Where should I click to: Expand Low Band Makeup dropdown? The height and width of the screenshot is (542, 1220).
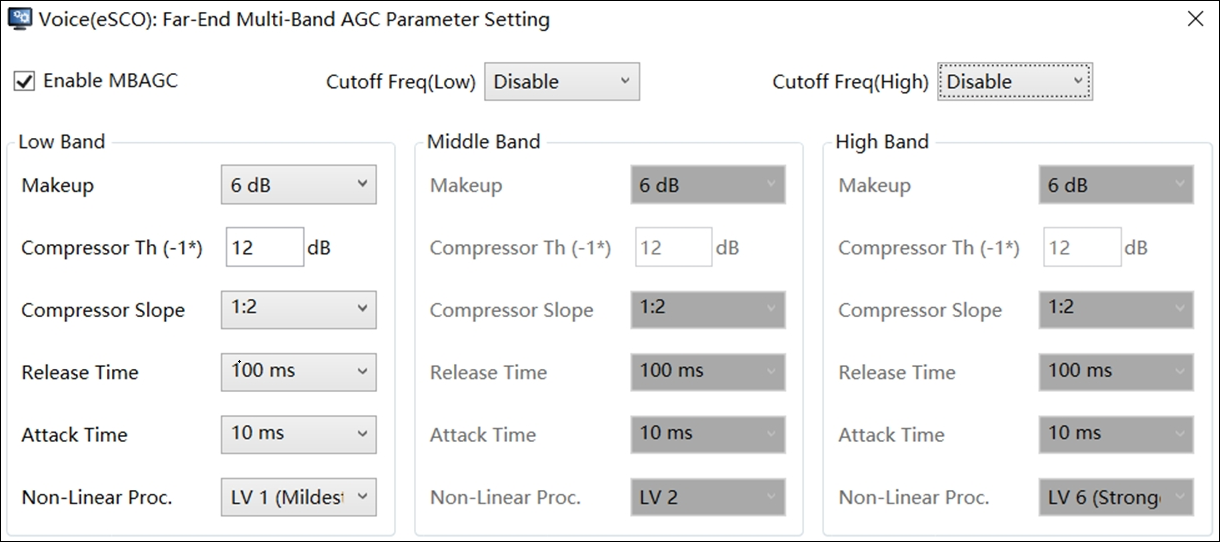tap(298, 185)
